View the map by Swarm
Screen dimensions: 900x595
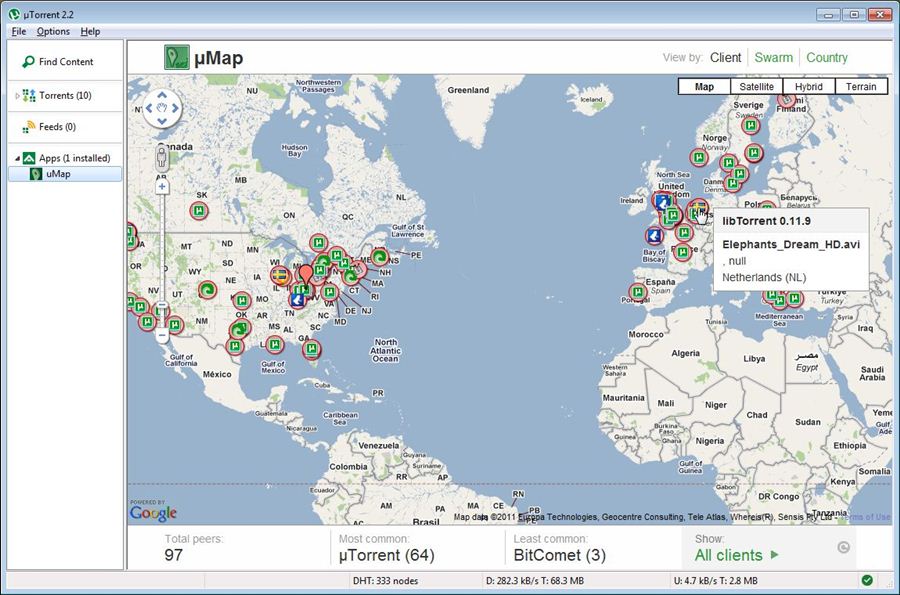(x=773, y=57)
